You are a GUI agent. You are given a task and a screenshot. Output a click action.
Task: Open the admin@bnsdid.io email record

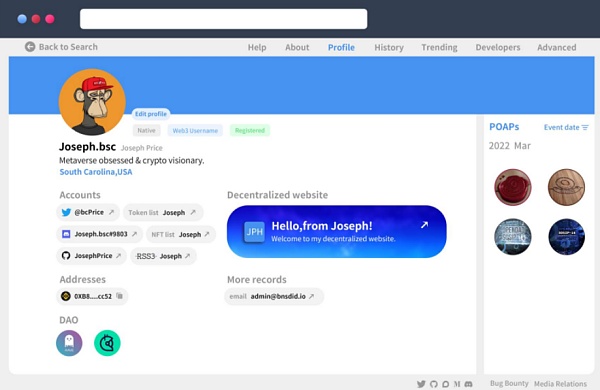274,296
